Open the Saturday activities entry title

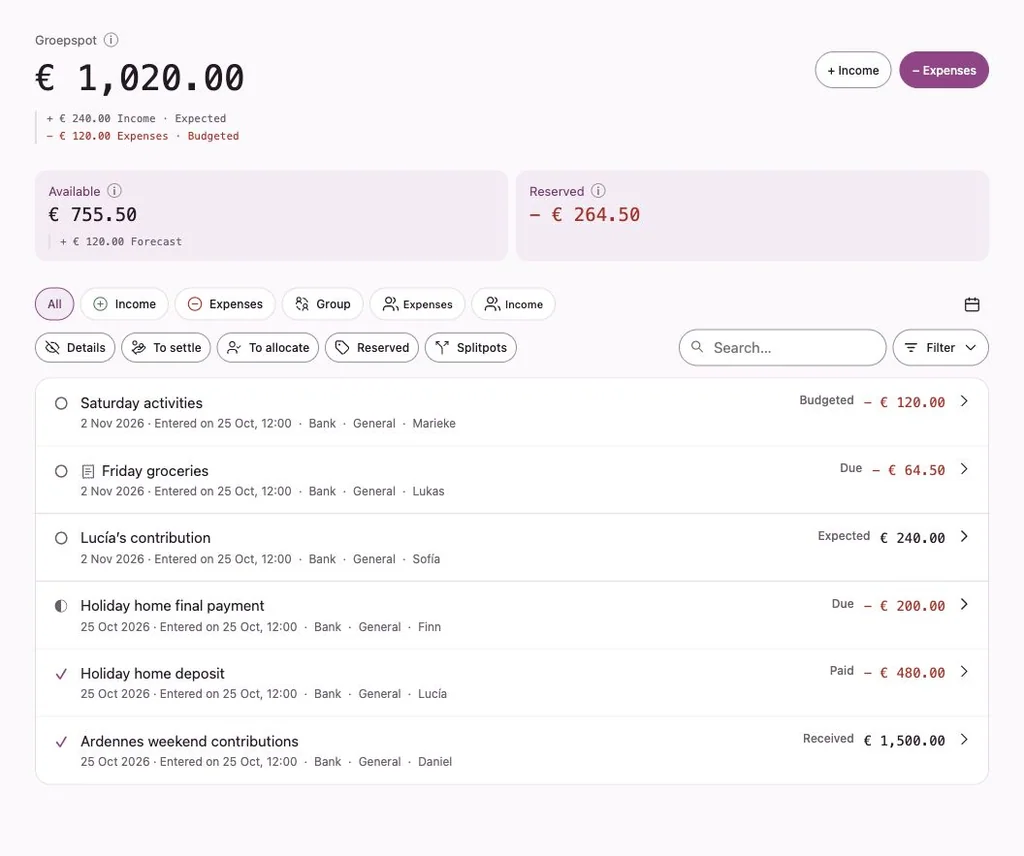point(142,403)
